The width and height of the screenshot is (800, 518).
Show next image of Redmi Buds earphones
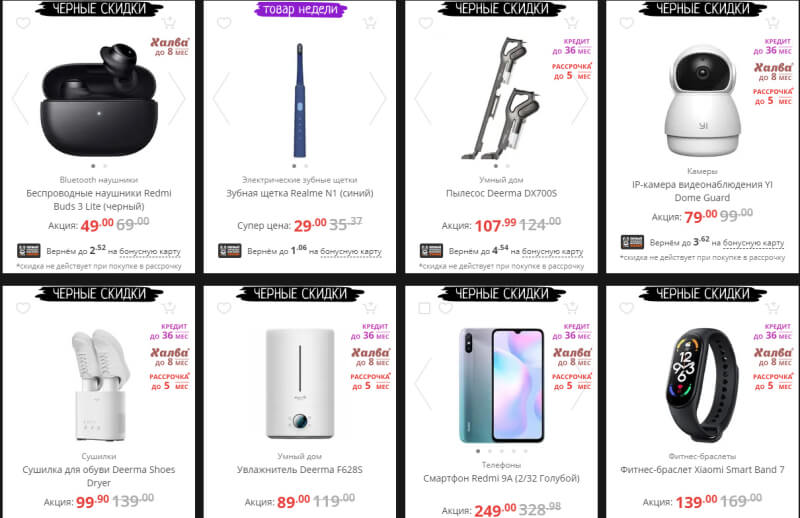point(177,98)
